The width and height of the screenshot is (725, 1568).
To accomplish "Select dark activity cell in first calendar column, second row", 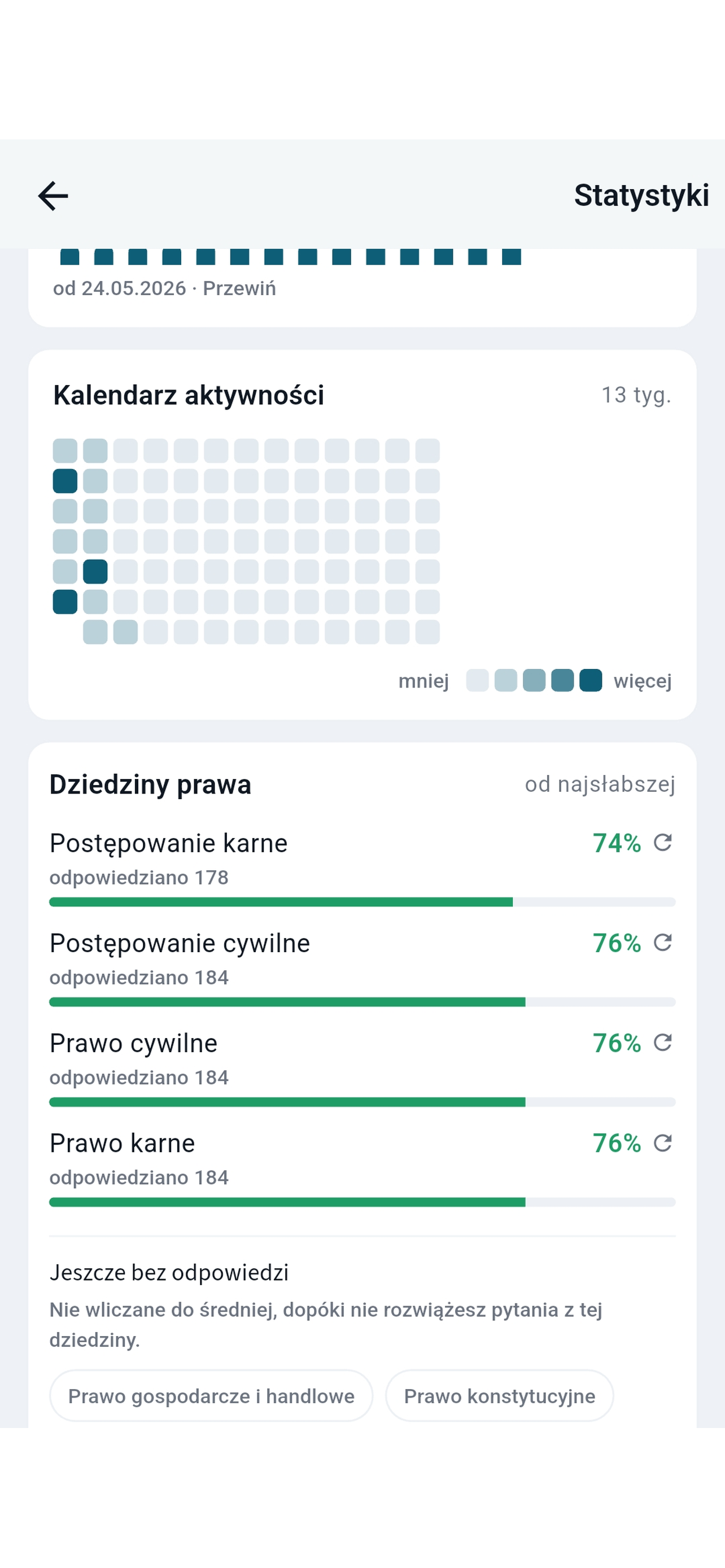I will 65,481.
